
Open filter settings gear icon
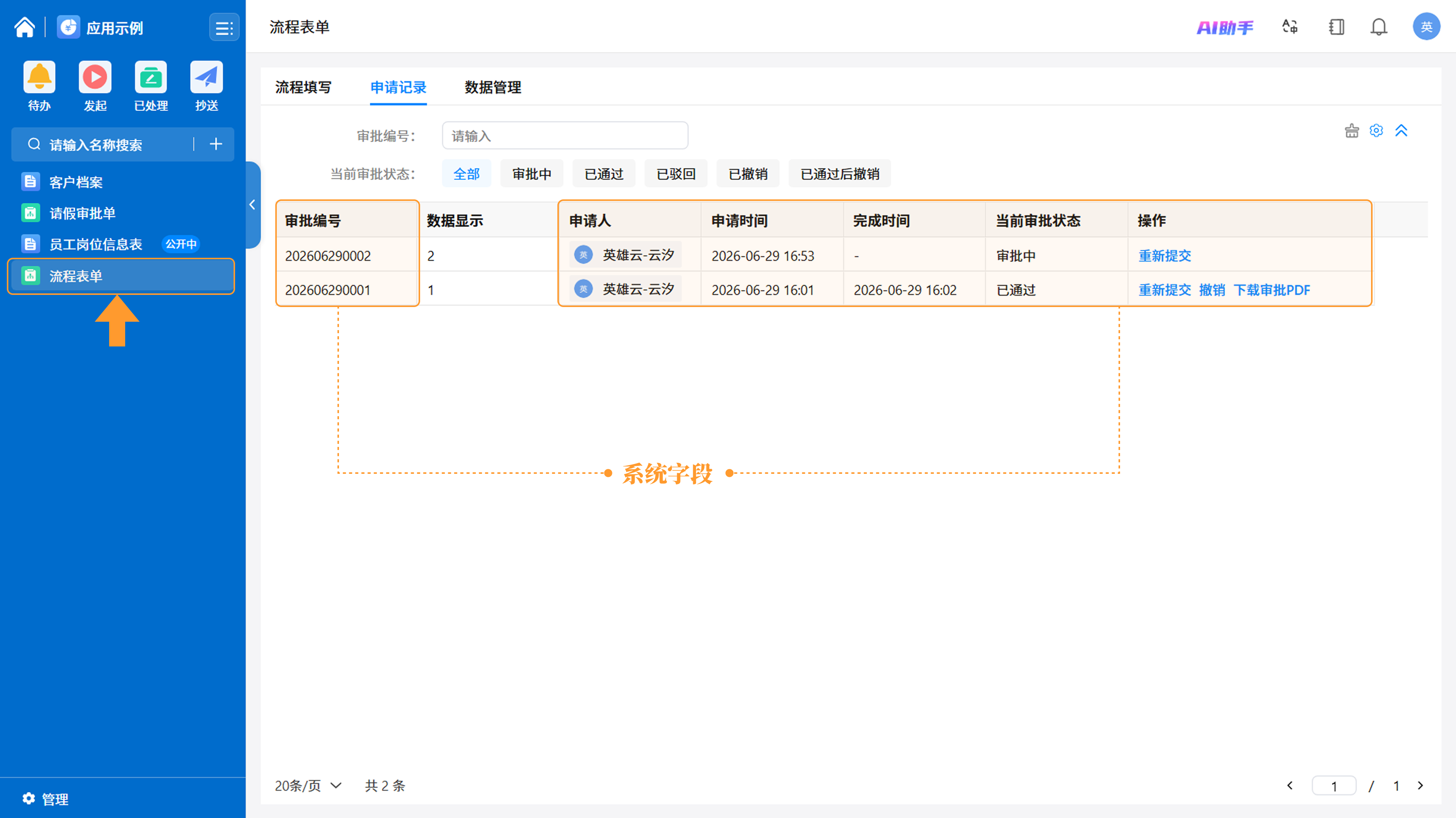point(1376,131)
